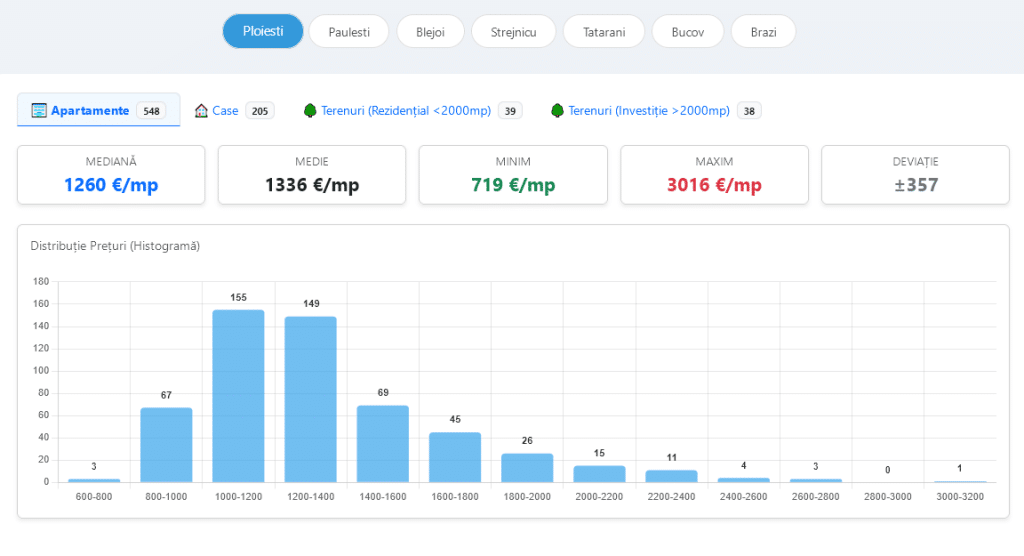The width and height of the screenshot is (1024, 556).
Task: Click the Mediană 1260 €/mp card
Action: (111, 175)
